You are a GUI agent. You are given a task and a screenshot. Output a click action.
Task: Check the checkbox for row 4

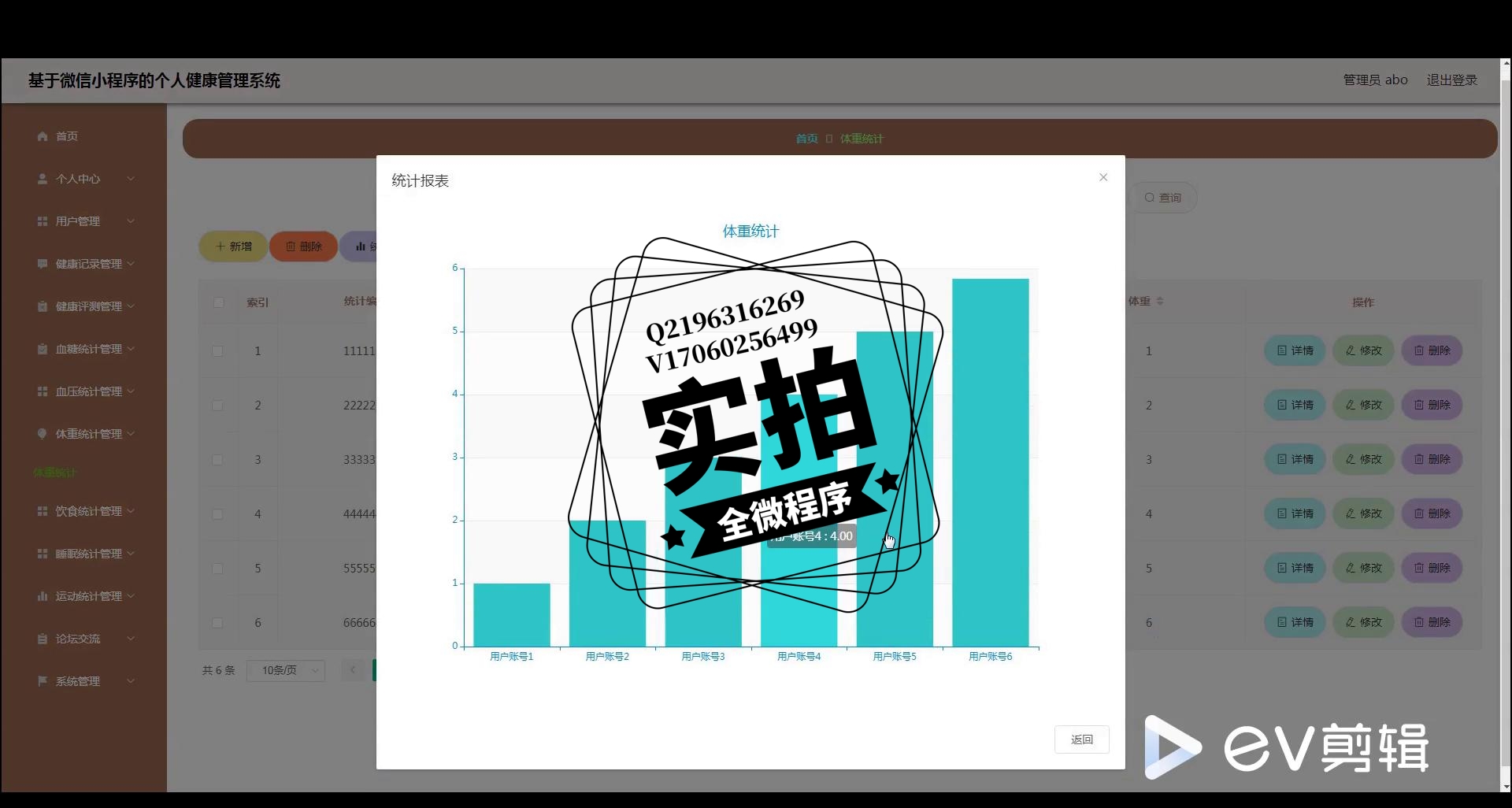[x=217, y=514]
